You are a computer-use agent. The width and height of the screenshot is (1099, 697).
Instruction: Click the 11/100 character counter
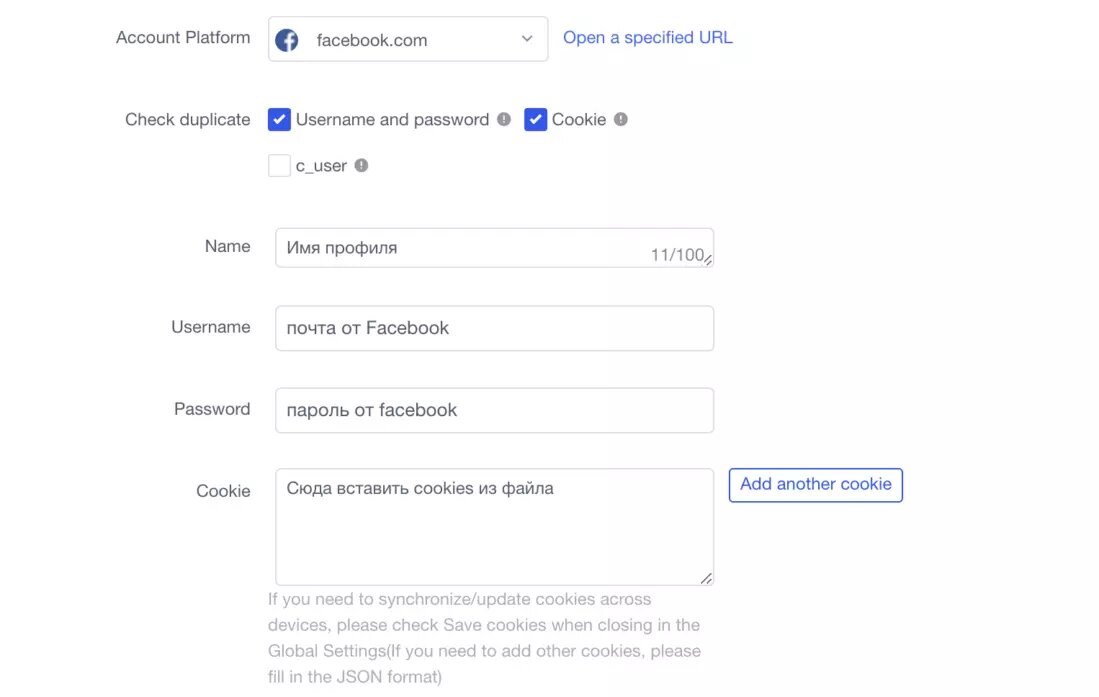[677, 255]
